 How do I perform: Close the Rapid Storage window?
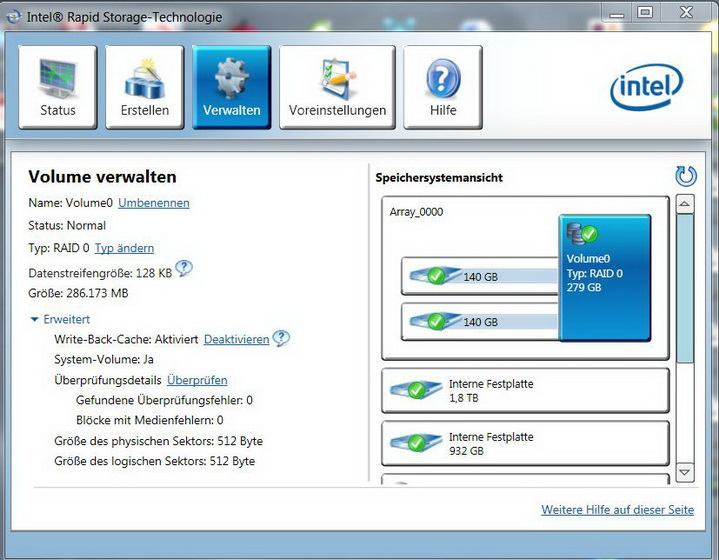[x=686, y=12]
